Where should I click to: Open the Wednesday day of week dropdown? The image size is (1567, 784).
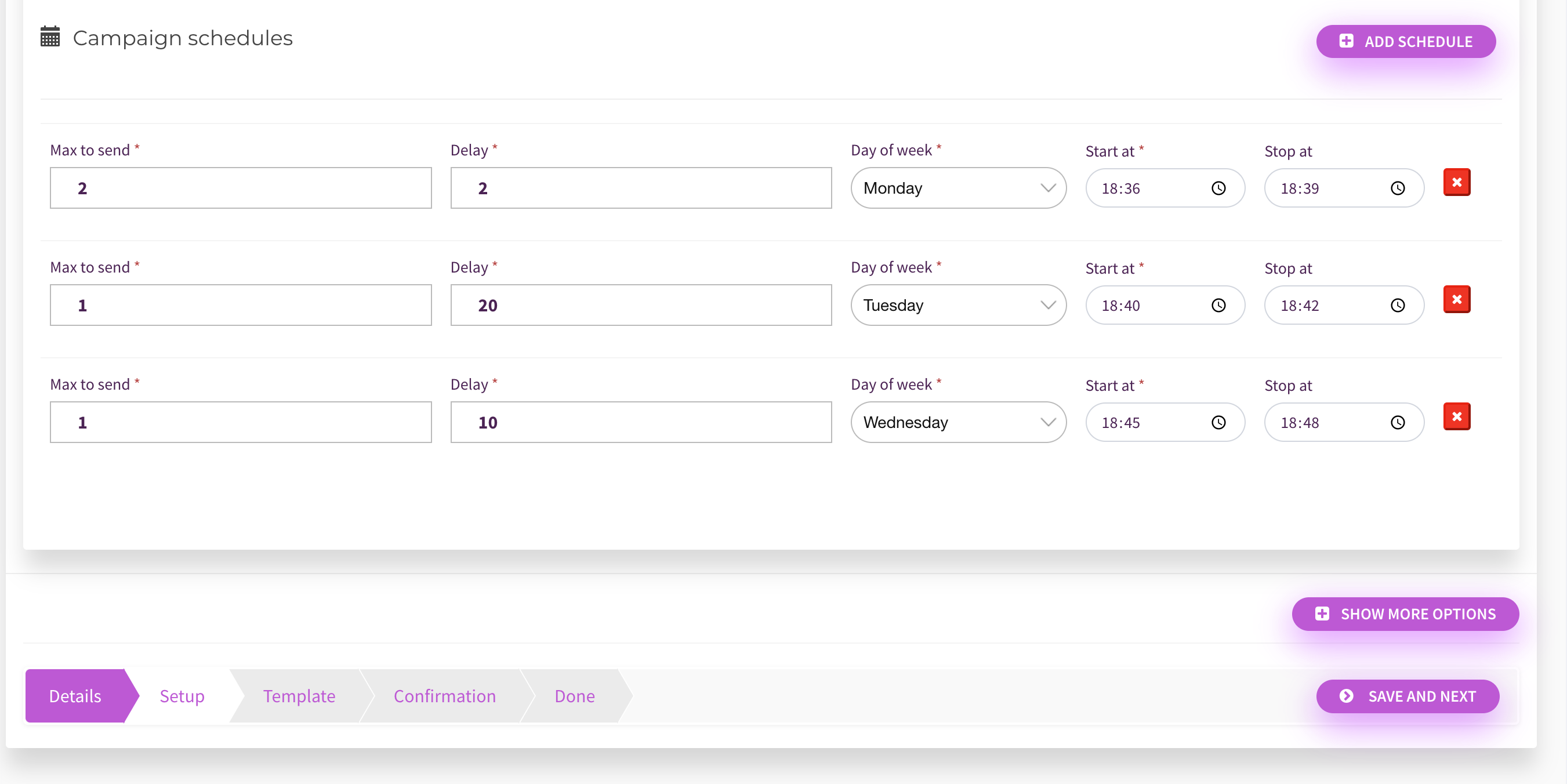[958, 422]
